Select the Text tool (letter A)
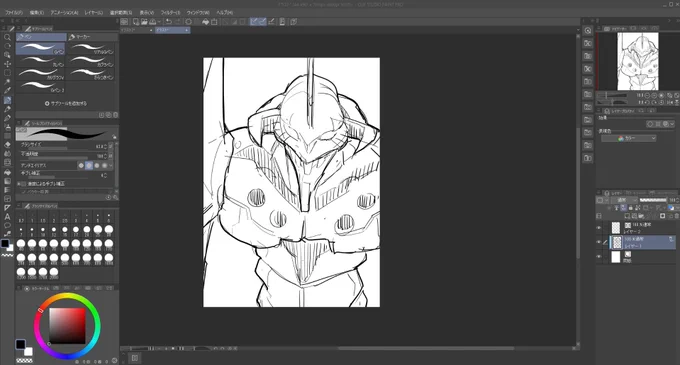The image size is (680, 365). tap(7, 217)
